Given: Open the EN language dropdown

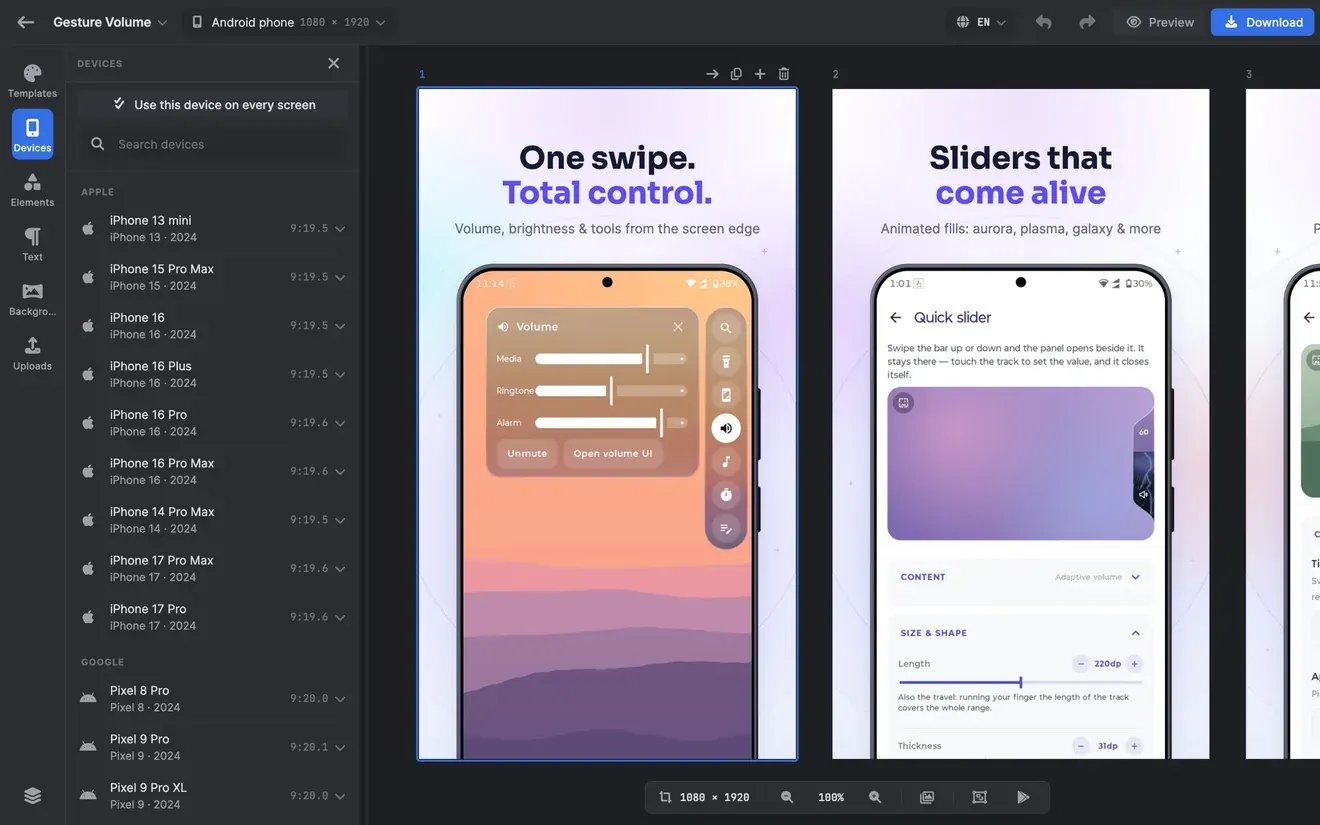Looking at the screenshot, I should (x=981, y=22).
